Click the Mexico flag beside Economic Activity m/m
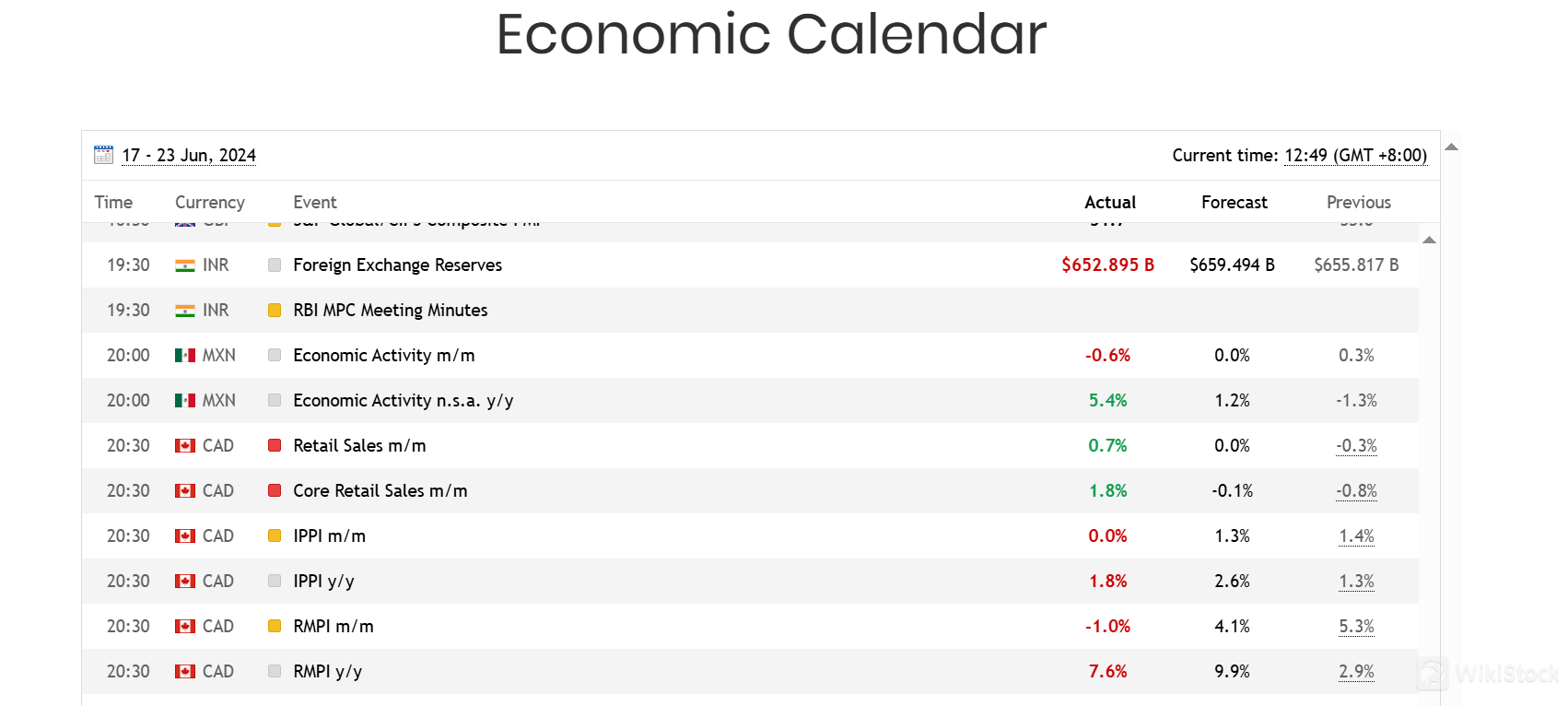Screen dimensions: 1568x706 pyautogui.click(x=183, y=355)
